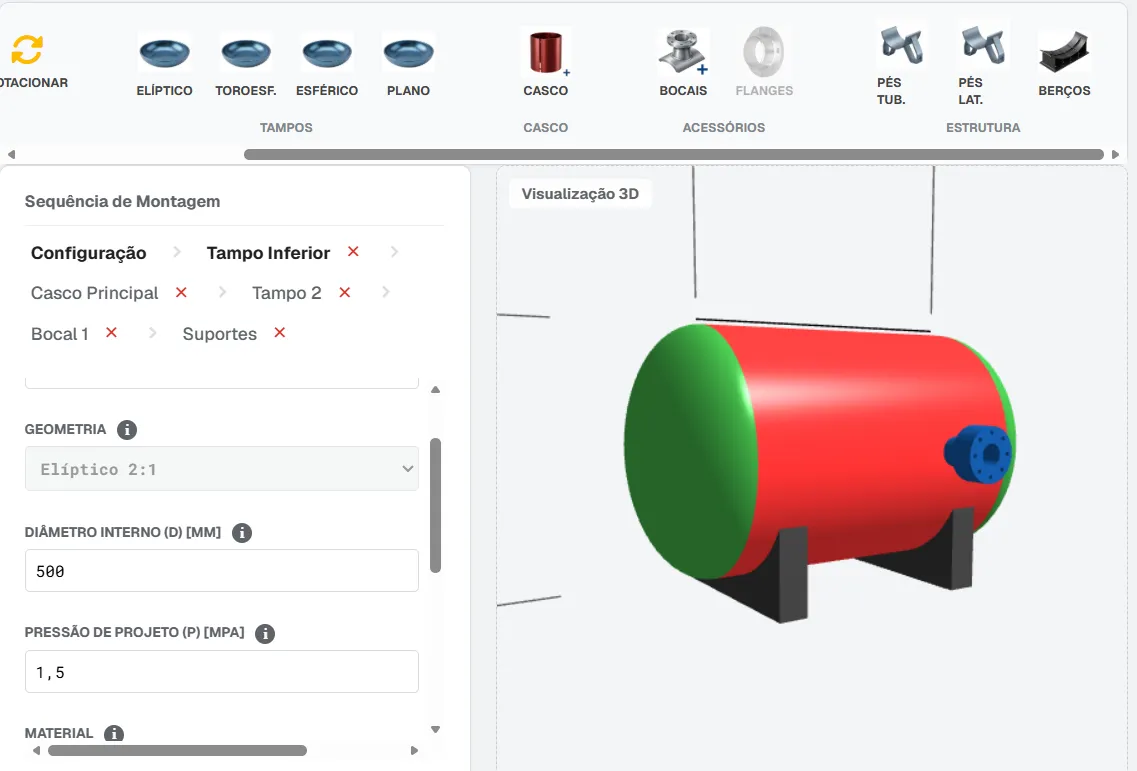Add Bocais nozzle accessory
This screenshot has width=1137, height=771.
click(683, 65)
